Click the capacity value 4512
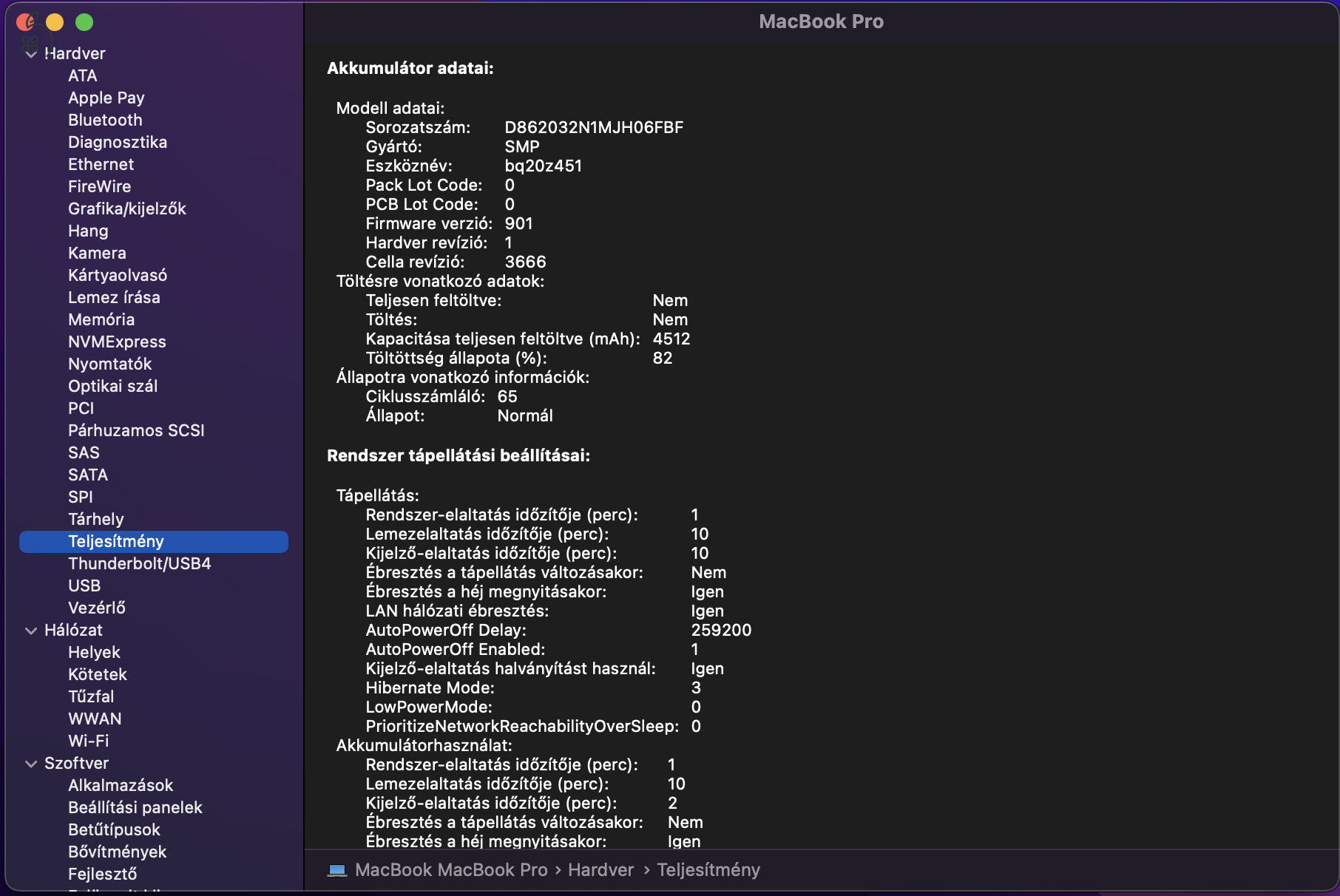1340x896 pixels. [671, 339]
